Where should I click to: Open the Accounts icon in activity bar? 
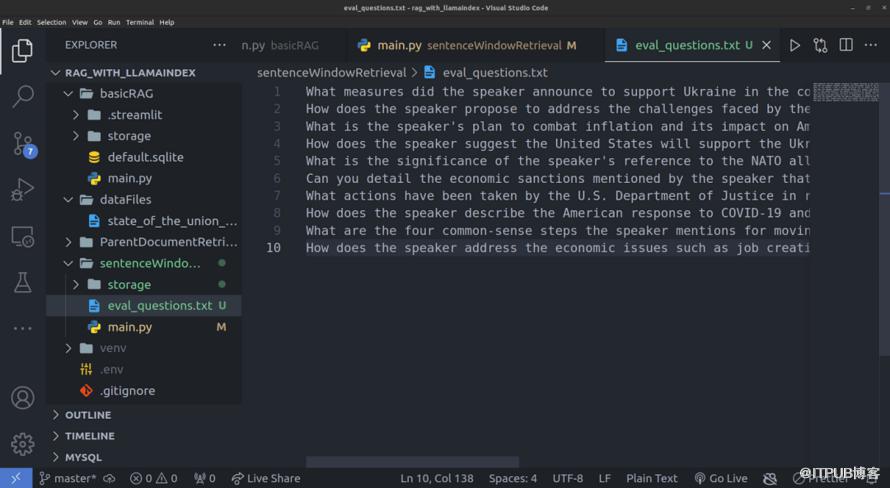22,397
